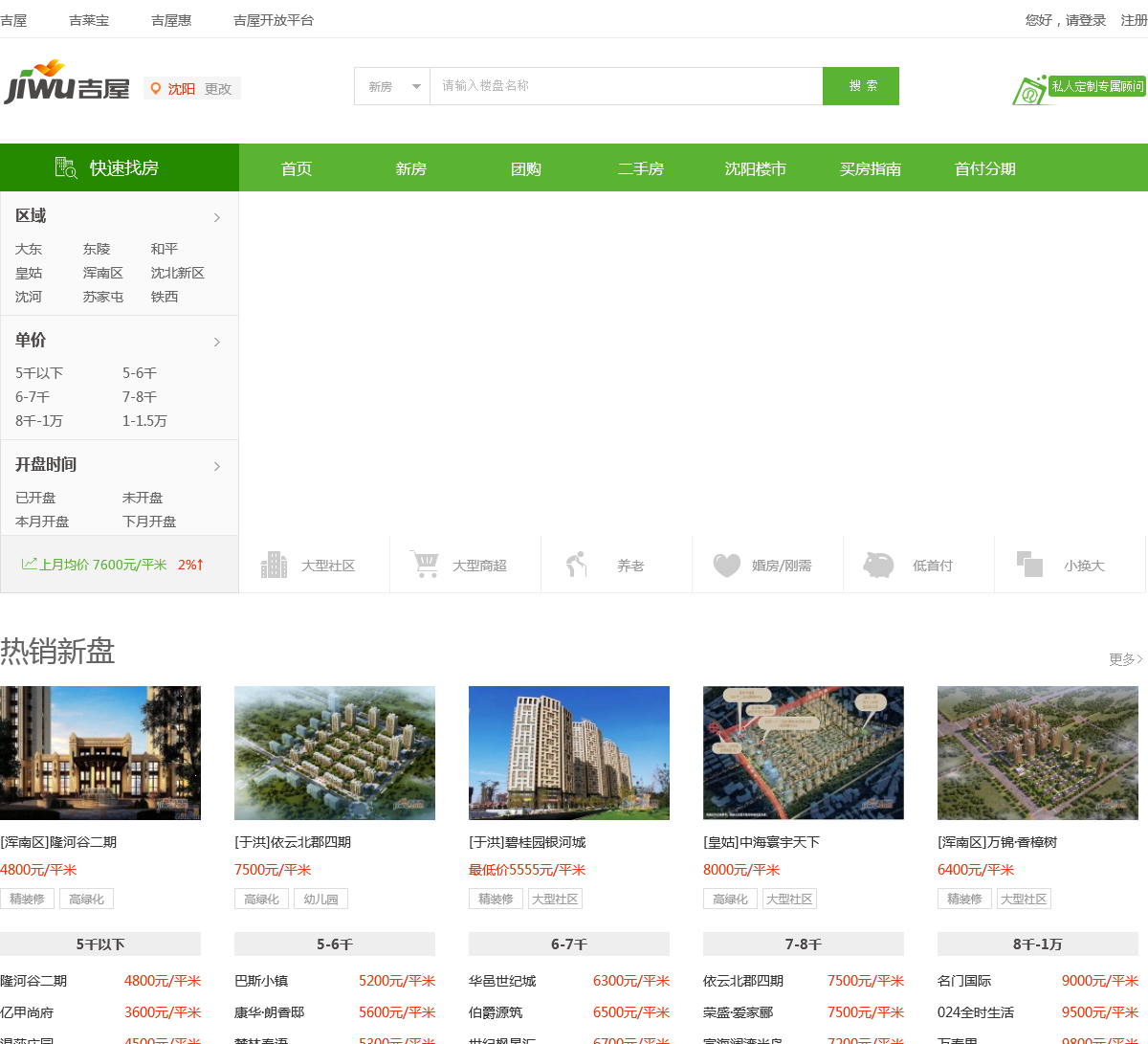
Task: Select the 5千以下 price filter in sidebar
Action: pyautogui.click(x=39, y=373)
